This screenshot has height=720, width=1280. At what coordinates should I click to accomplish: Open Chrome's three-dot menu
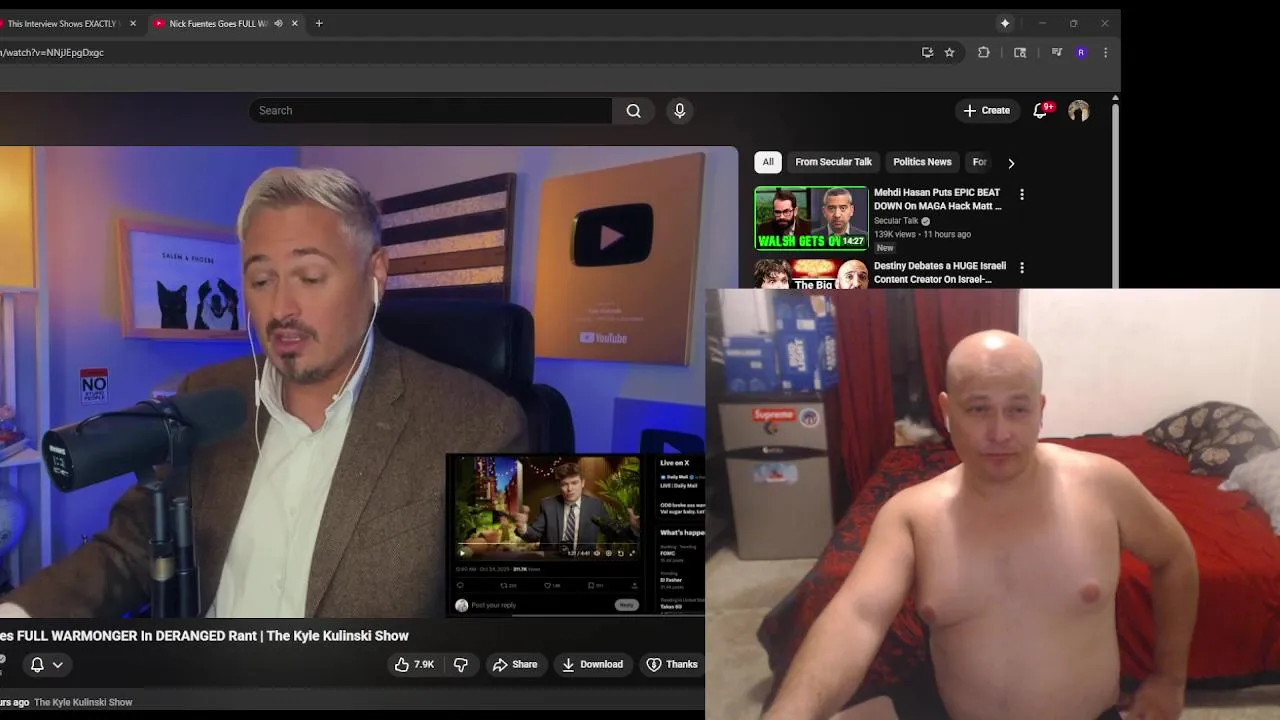[1105, 52]
